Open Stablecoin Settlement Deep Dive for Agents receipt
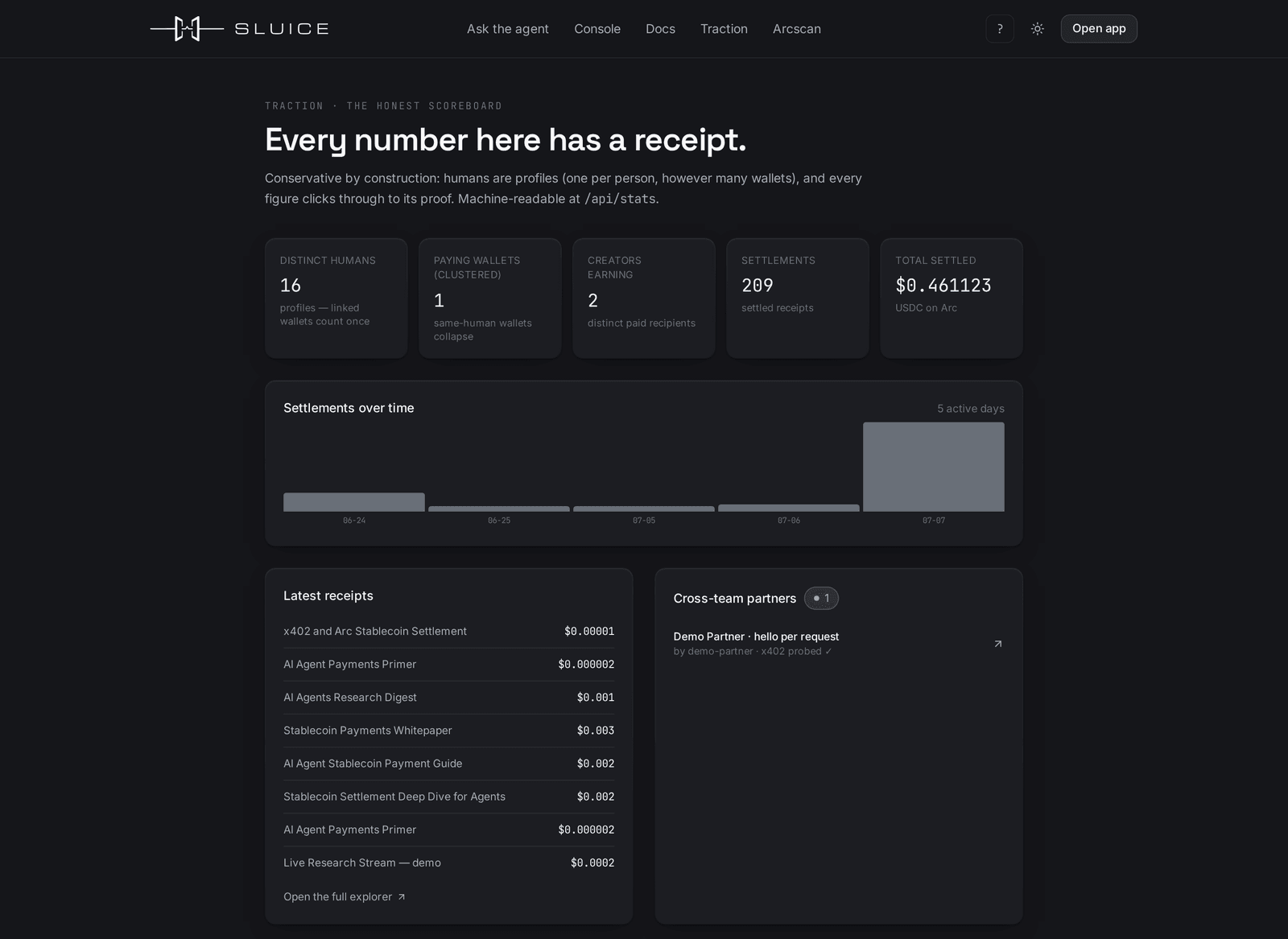The image size is (1288, 939). tap(448, 797)
